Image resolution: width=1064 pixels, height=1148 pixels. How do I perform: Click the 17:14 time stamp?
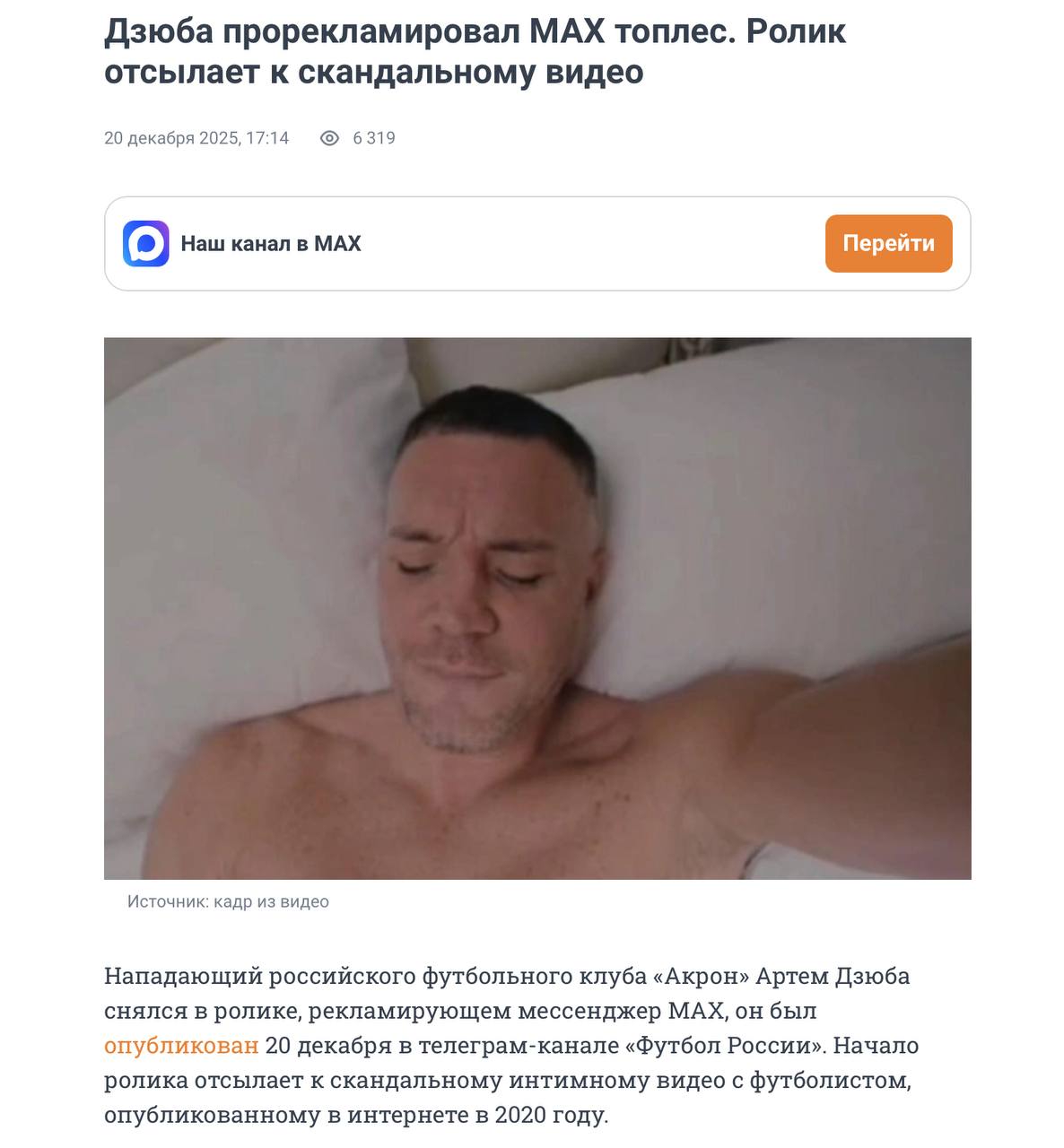[267, 138]
